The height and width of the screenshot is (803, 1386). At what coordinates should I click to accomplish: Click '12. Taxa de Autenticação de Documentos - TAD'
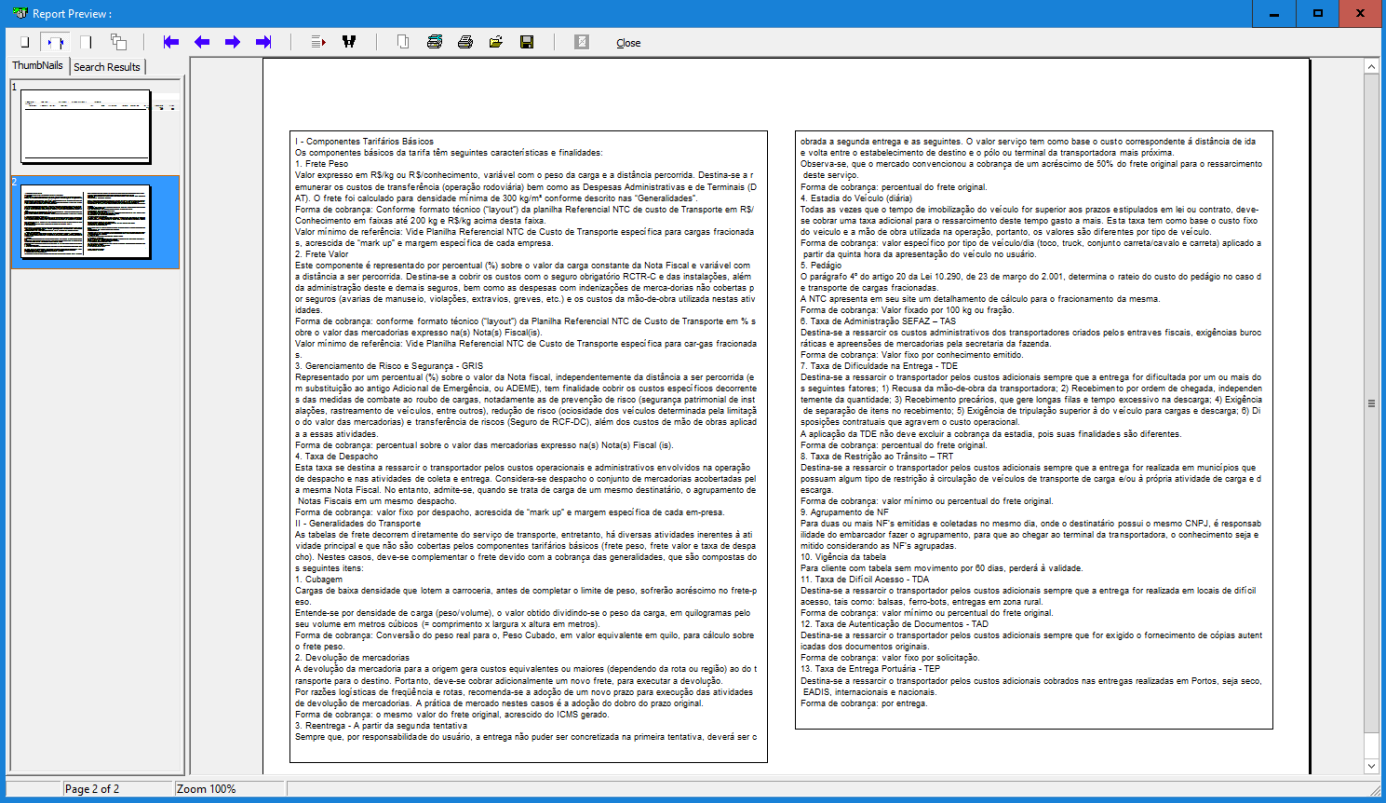pos(895,624)
